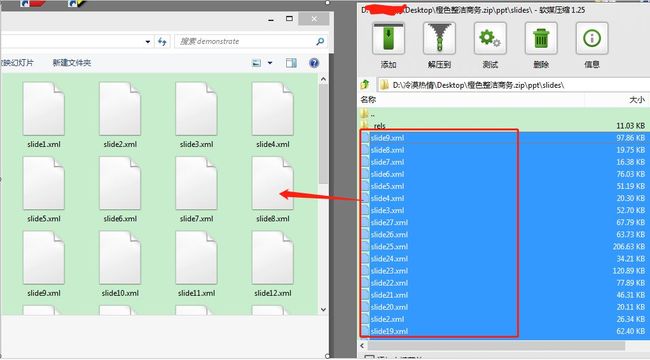
Task: Select slide25.xml row in archive list
Action: [503, 246]
